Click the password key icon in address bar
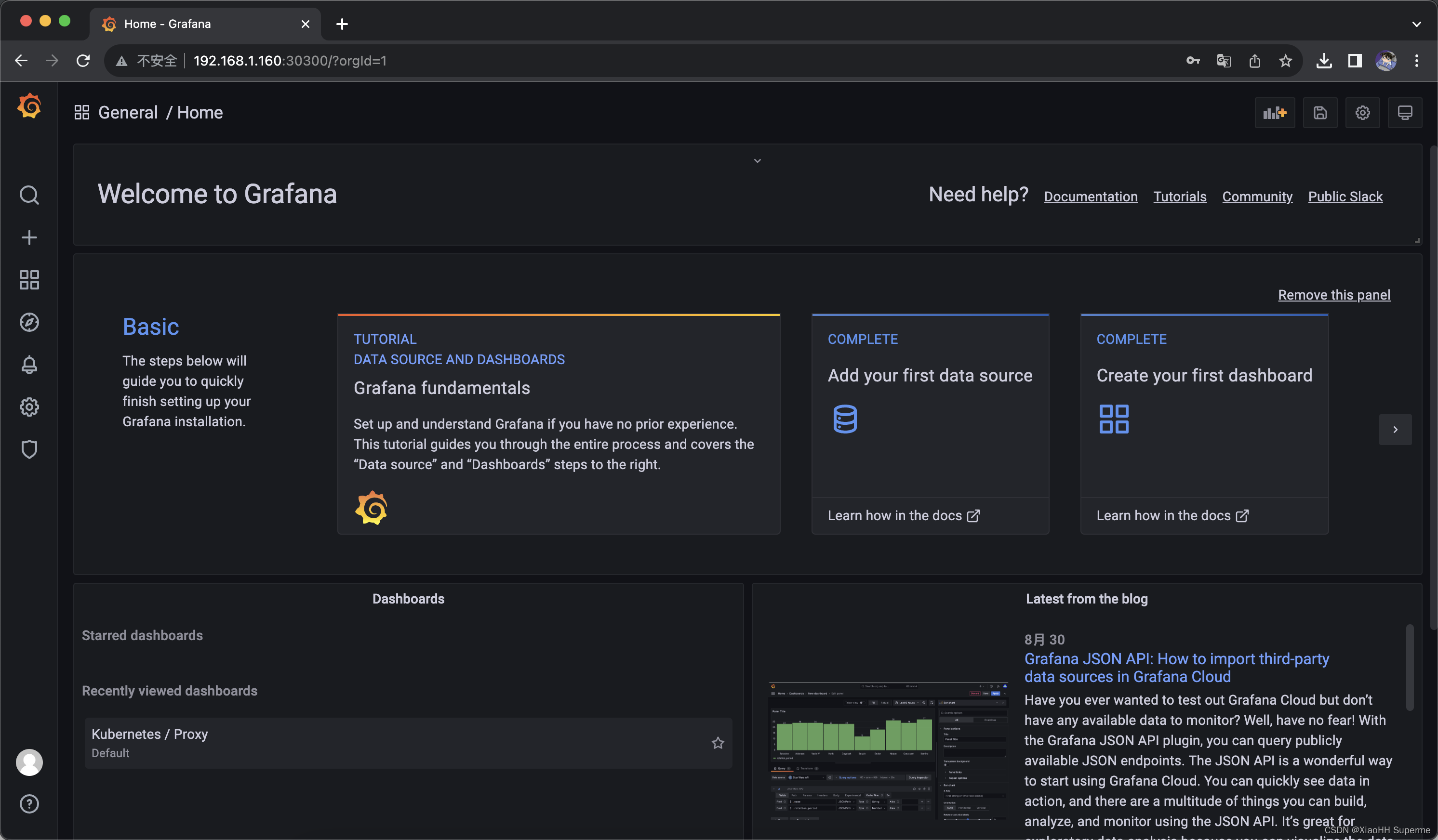The image size is (1438, 840). [1193, 61]
